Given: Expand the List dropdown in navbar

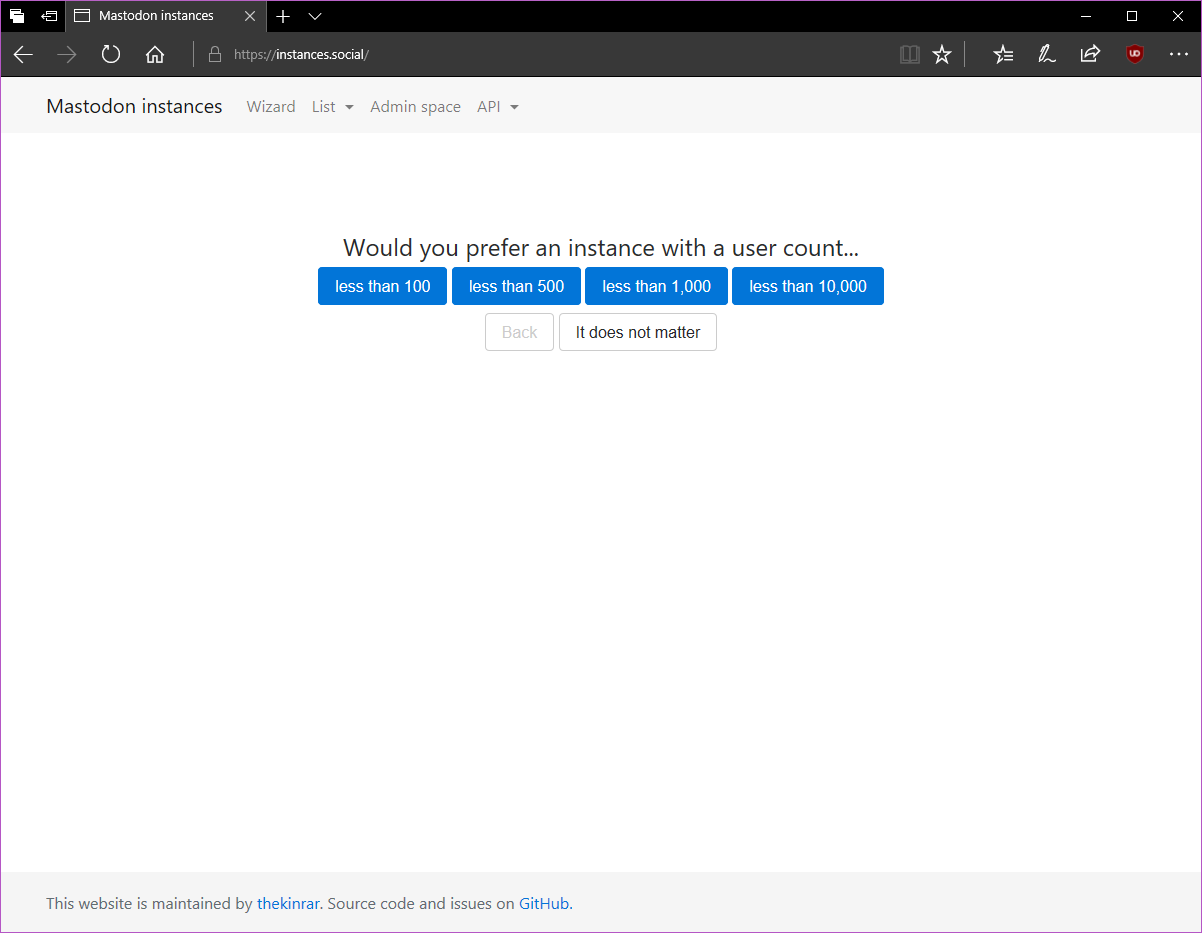Looking at the screenshot, I should point(332,107).
